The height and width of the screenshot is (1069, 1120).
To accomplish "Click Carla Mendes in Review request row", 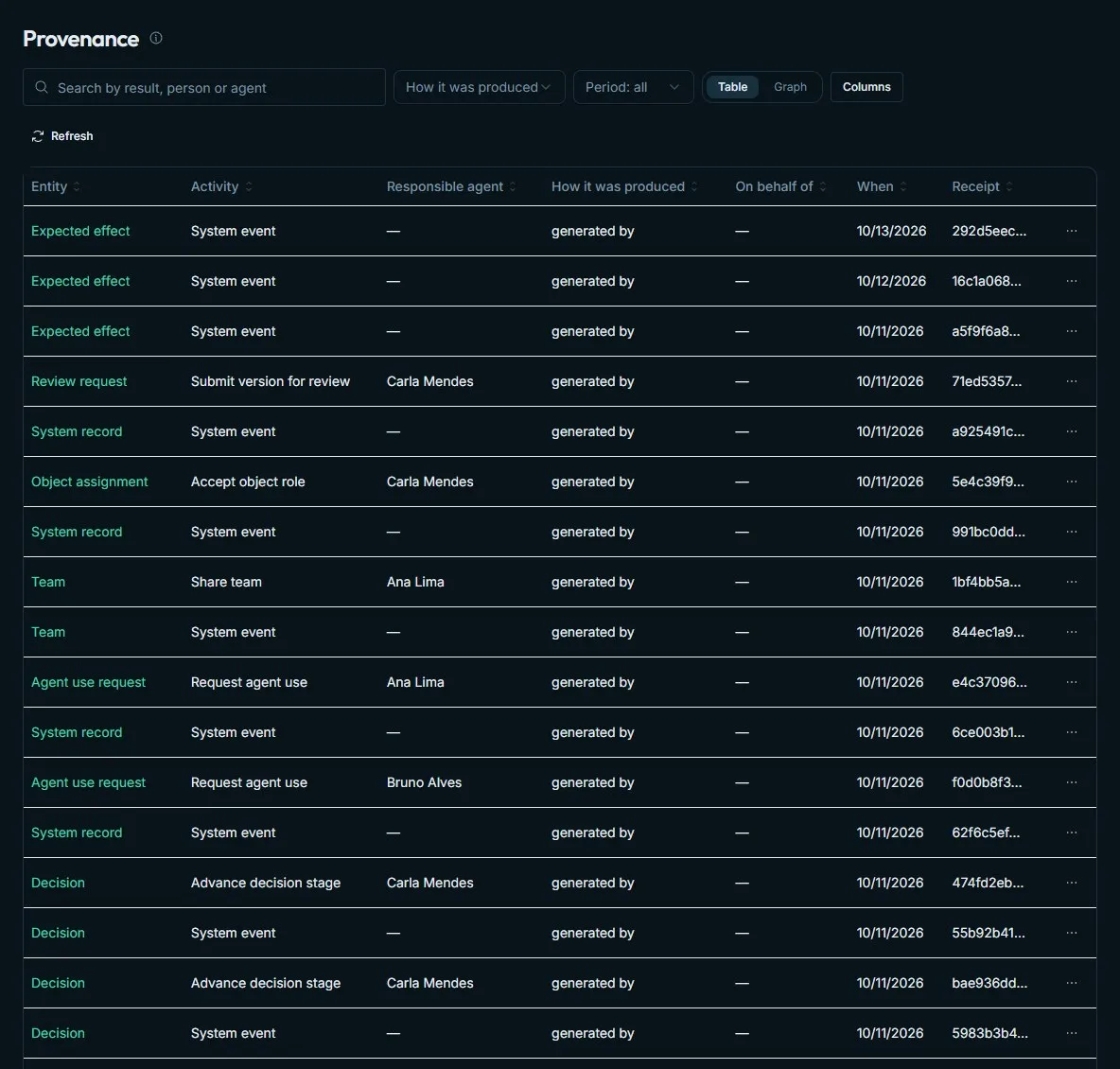I will (x=429, y=381).
